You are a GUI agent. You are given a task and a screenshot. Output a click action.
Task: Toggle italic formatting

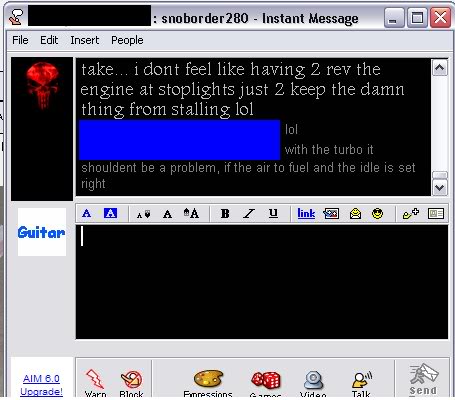click(x=249, y=214)
